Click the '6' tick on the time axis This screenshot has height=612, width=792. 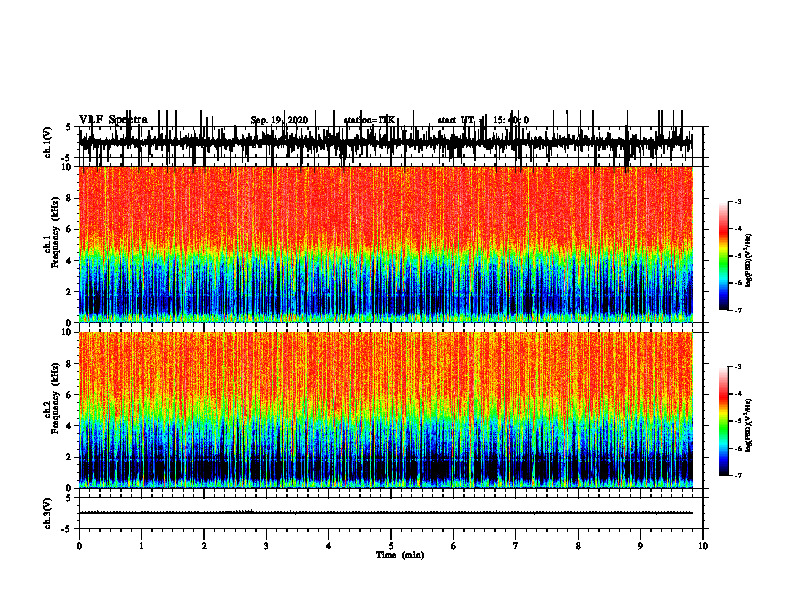454,546
